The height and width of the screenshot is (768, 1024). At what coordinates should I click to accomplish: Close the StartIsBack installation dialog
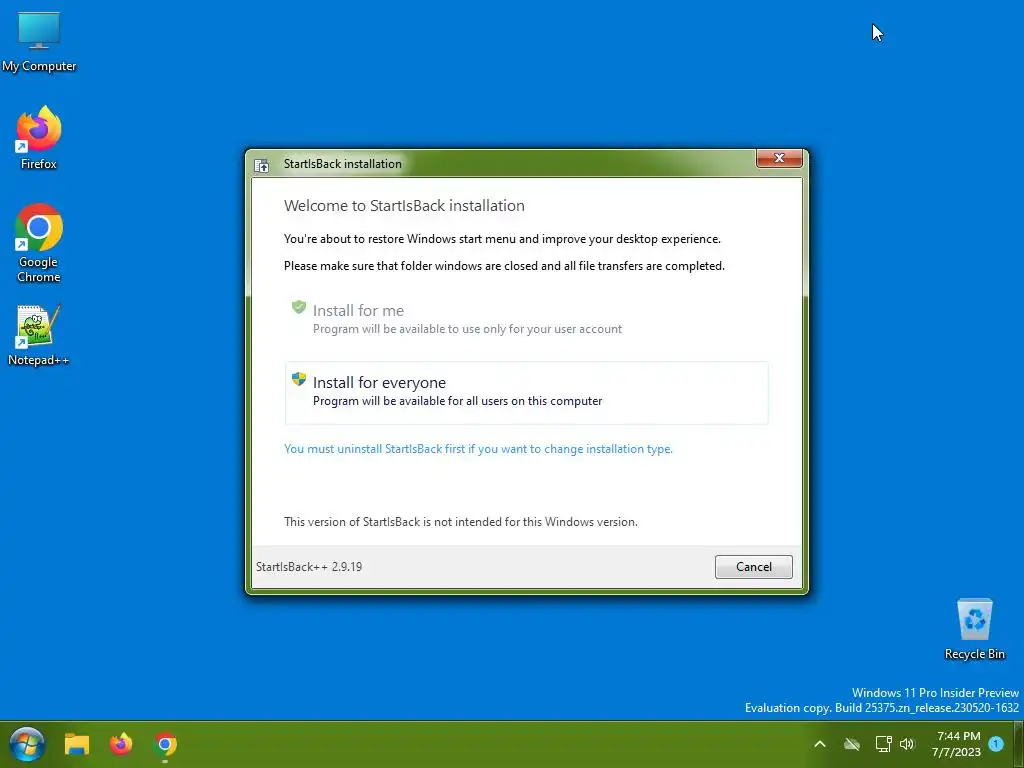click(x=779, y=158)
